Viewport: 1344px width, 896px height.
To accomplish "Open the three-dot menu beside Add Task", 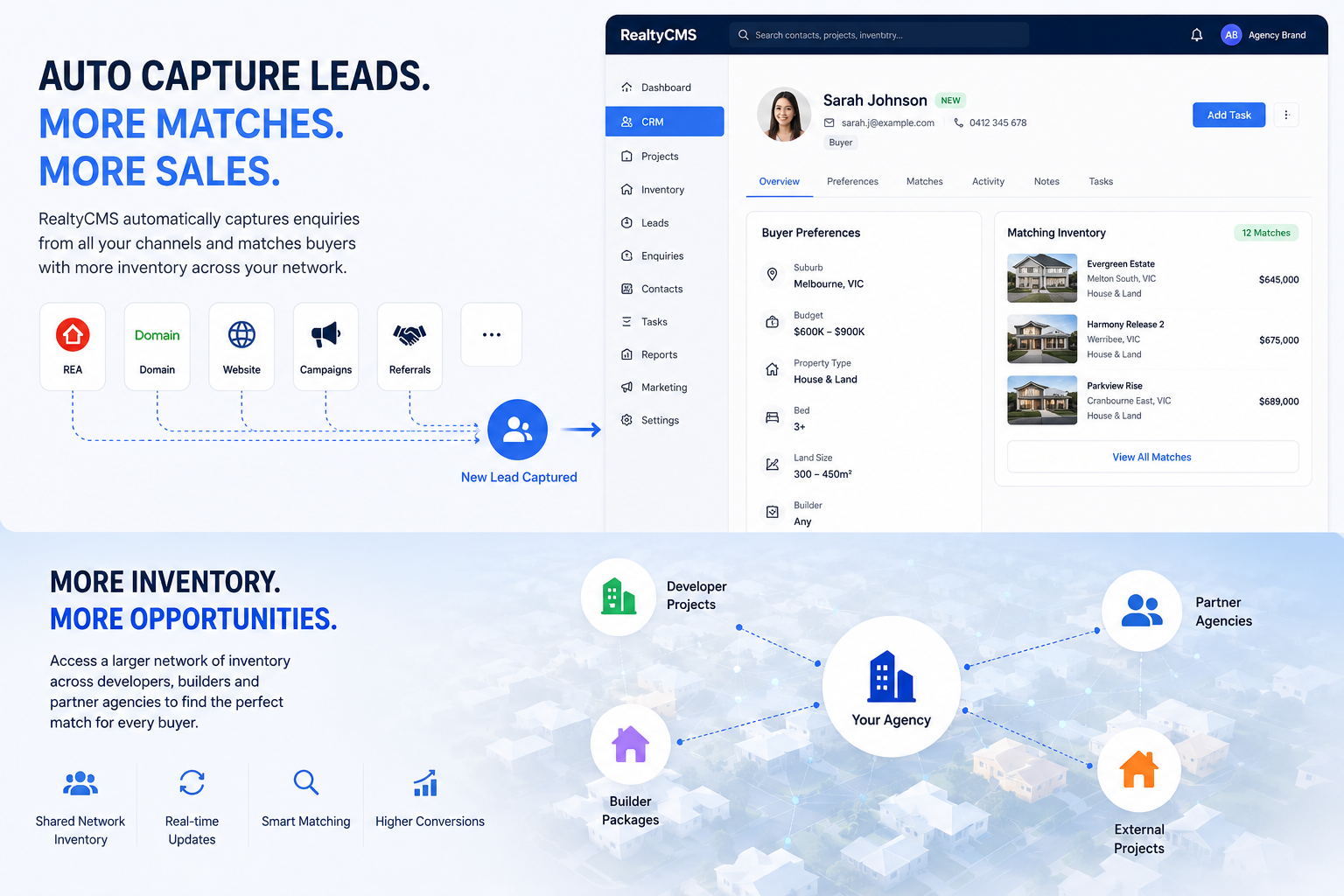I will point(1286,115).
